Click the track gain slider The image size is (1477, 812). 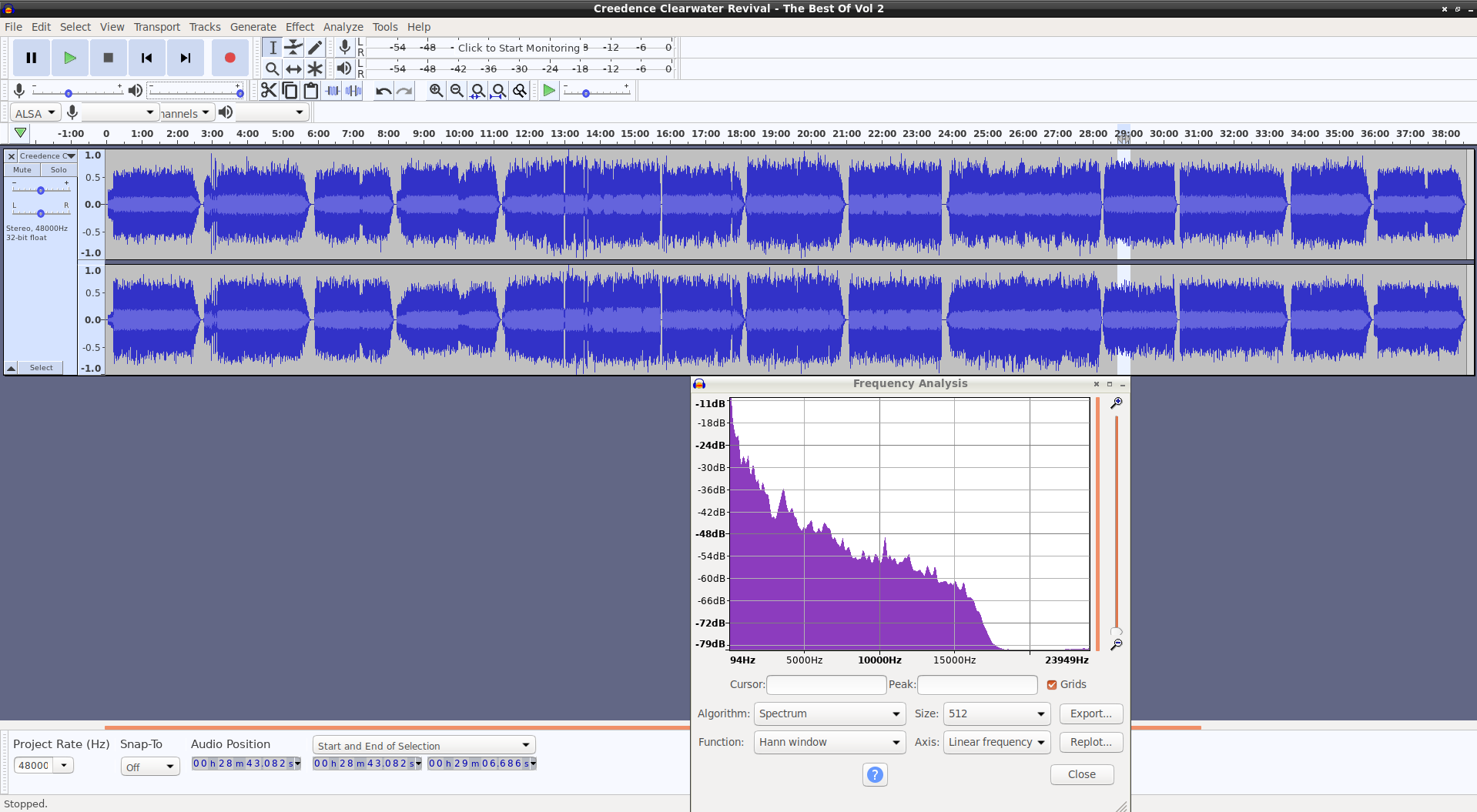pos(41,189)
